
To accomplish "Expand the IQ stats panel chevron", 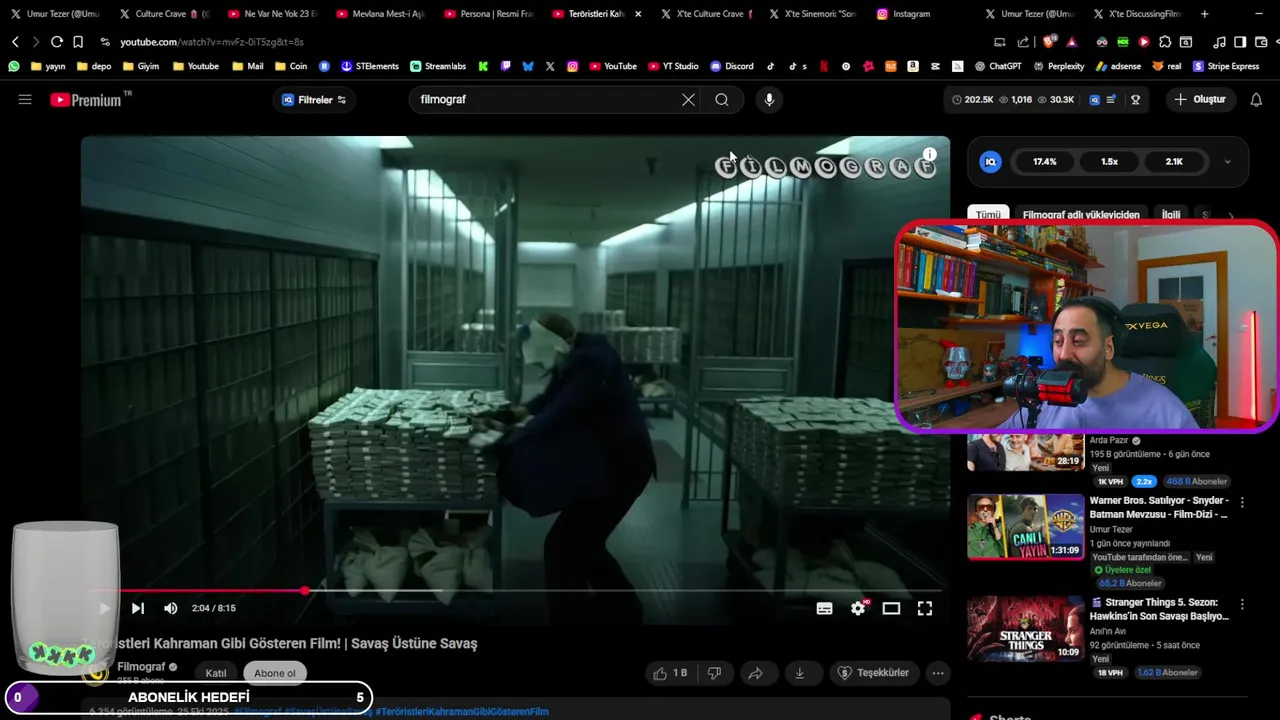I will [x=1228, y=162].
